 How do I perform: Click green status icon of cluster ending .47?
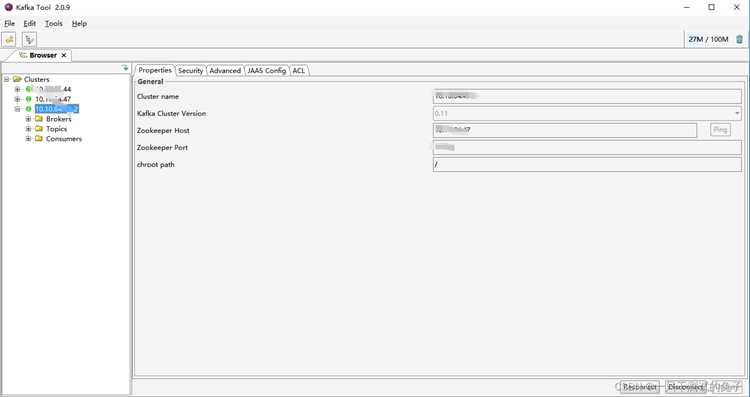click(x=29, y=99)
